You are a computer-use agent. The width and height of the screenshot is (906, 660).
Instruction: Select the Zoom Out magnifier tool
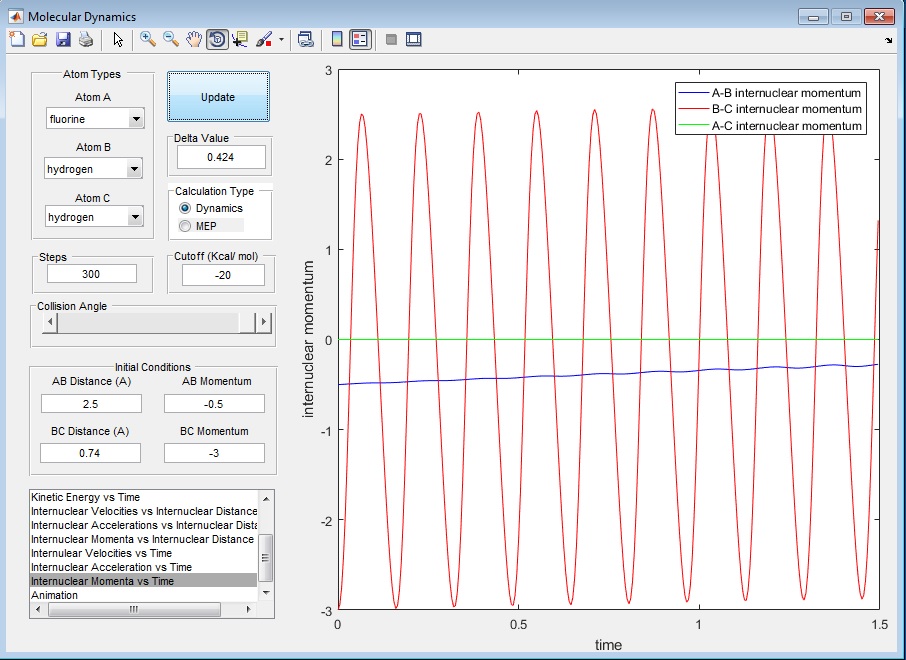click(171, 40)
